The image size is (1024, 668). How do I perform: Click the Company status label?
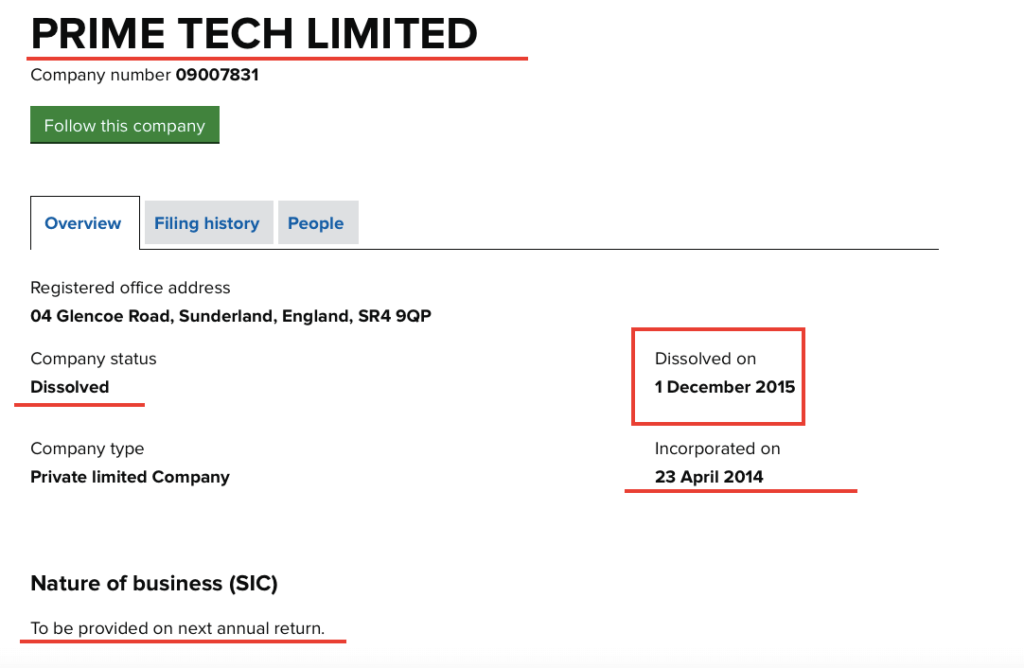tap(93, 359)
